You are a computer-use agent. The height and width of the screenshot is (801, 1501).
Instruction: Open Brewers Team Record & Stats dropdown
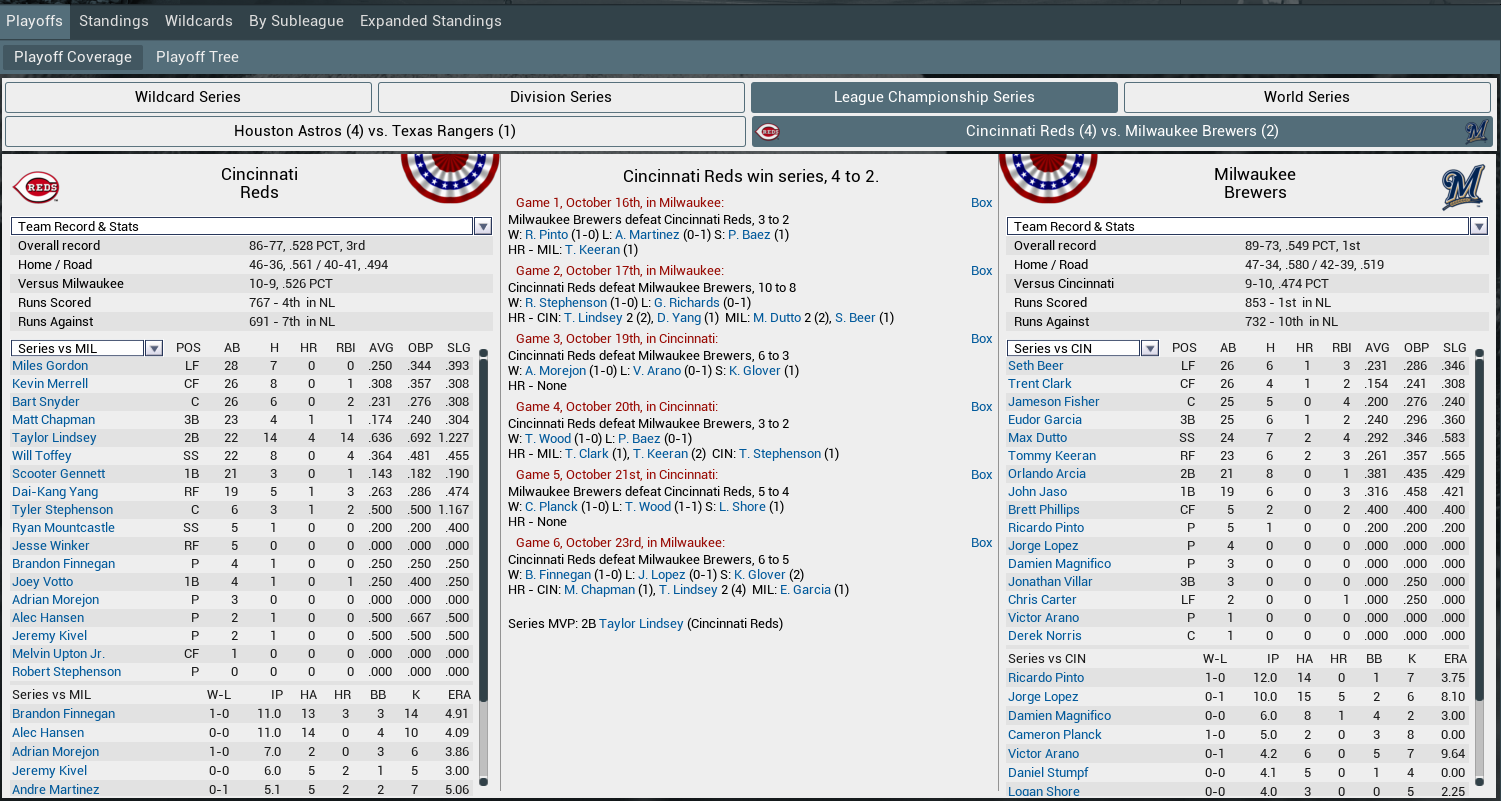click(1478, 227)
